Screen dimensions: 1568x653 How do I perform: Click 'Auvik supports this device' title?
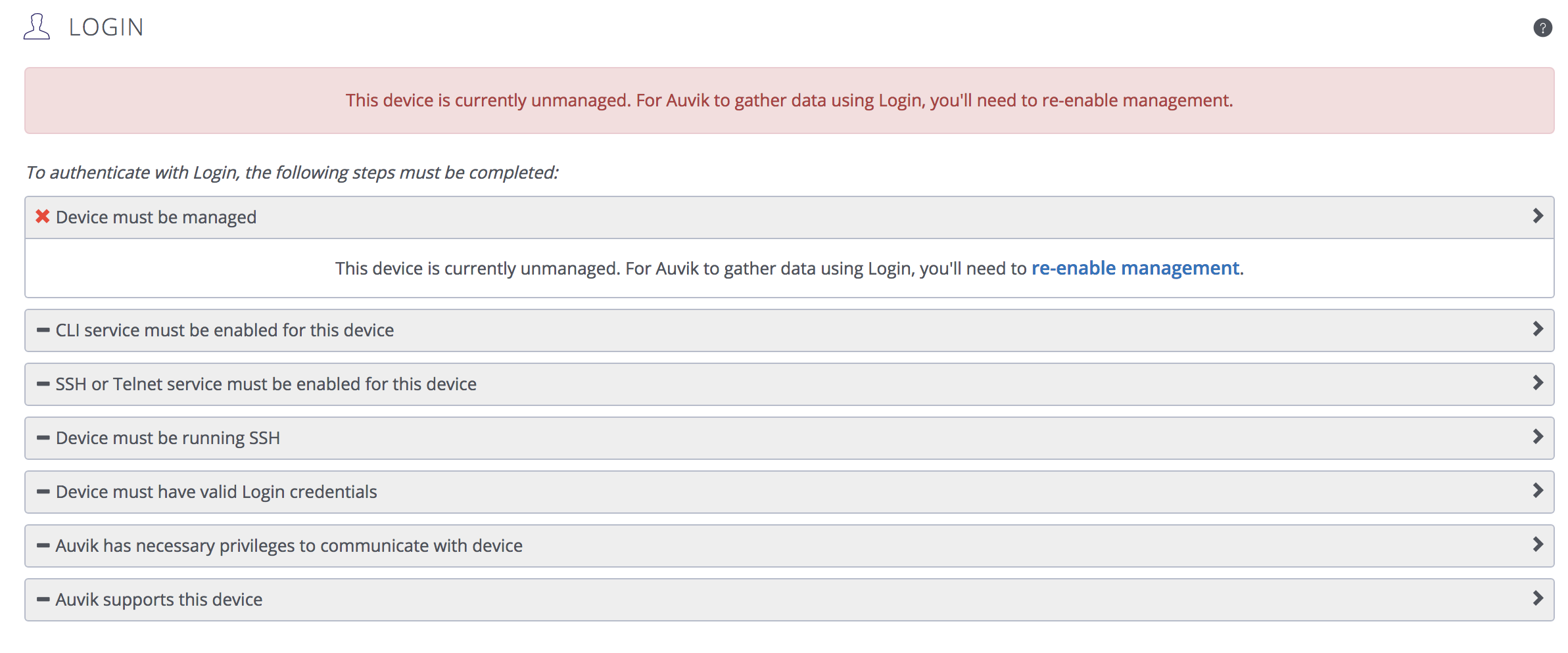pyautogui.click(x=159, y=600)
